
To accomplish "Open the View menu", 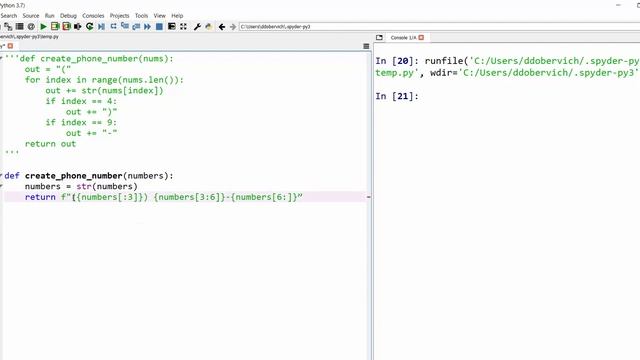I will (x=159, y=16).
